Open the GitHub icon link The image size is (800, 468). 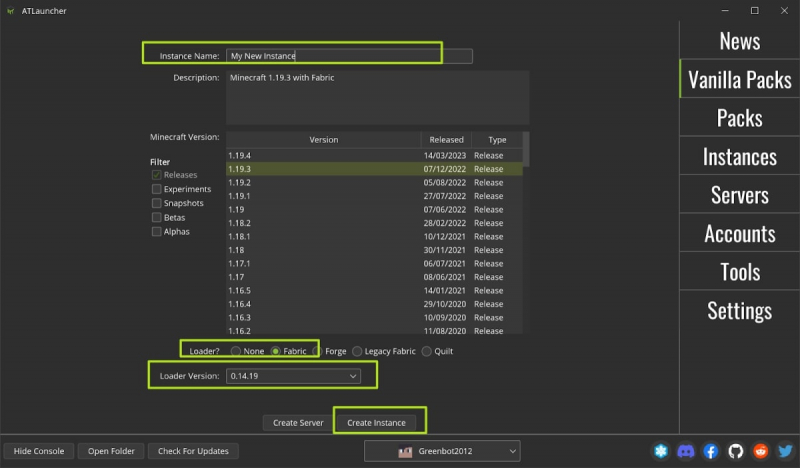coord(736,452)
